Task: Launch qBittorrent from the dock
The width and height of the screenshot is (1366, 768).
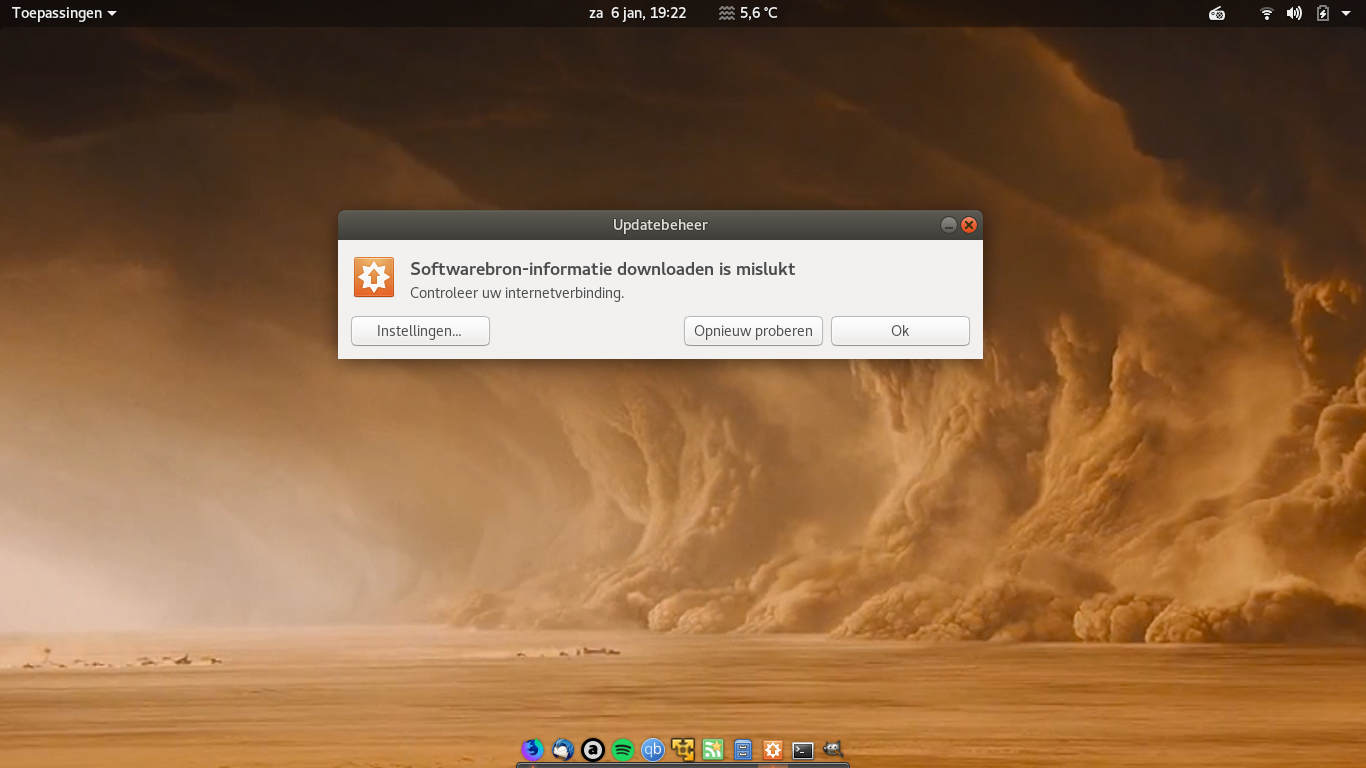Action: [x=653, y=749]
